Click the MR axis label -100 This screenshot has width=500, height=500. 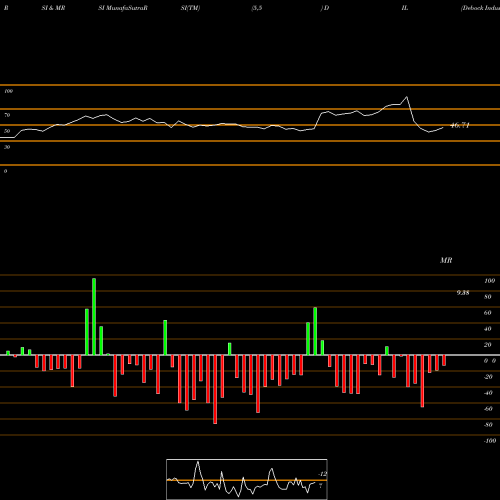pos(490,441)
